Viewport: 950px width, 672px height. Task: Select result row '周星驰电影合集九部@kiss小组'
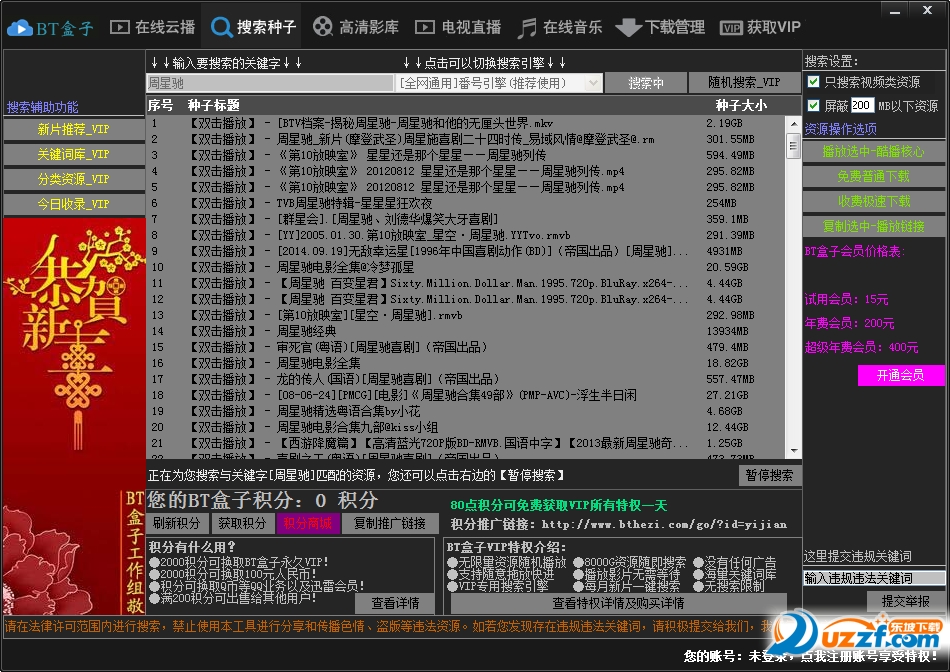tap(467, 427)
